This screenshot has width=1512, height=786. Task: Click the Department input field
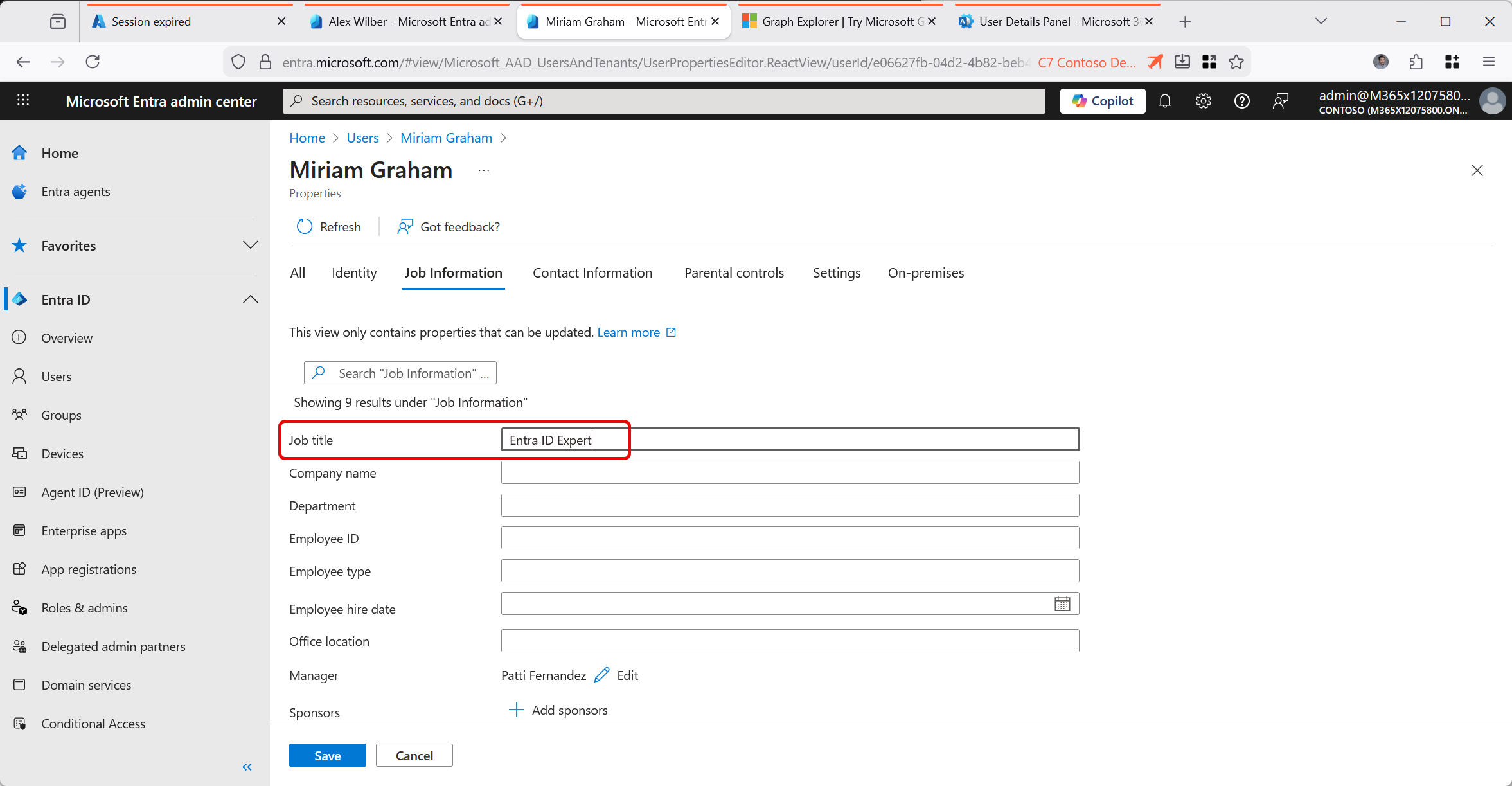tap(790, 505)
